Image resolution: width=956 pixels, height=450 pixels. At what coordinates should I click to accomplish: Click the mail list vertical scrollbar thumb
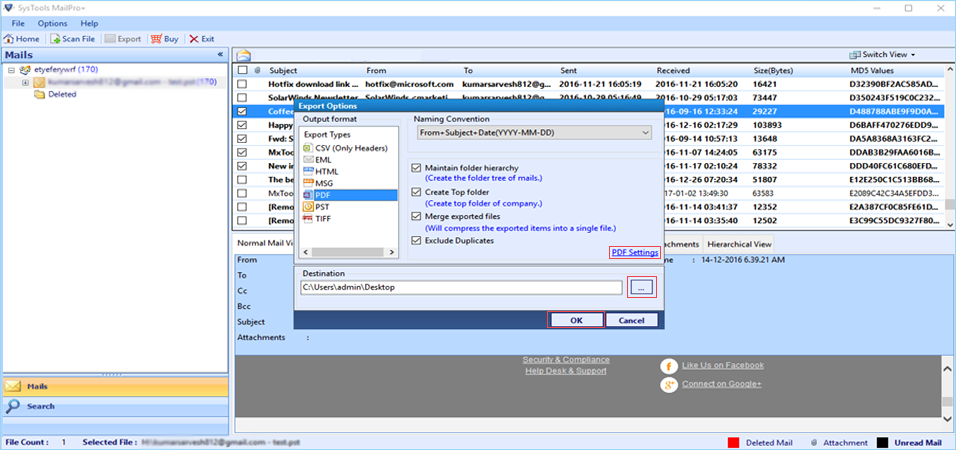point(949,205)
